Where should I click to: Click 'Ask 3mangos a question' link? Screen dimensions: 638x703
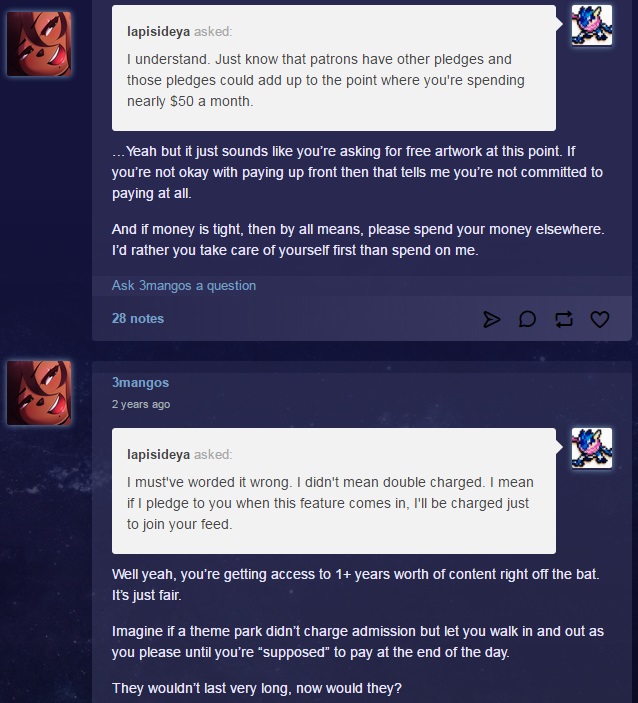[184, 286]
